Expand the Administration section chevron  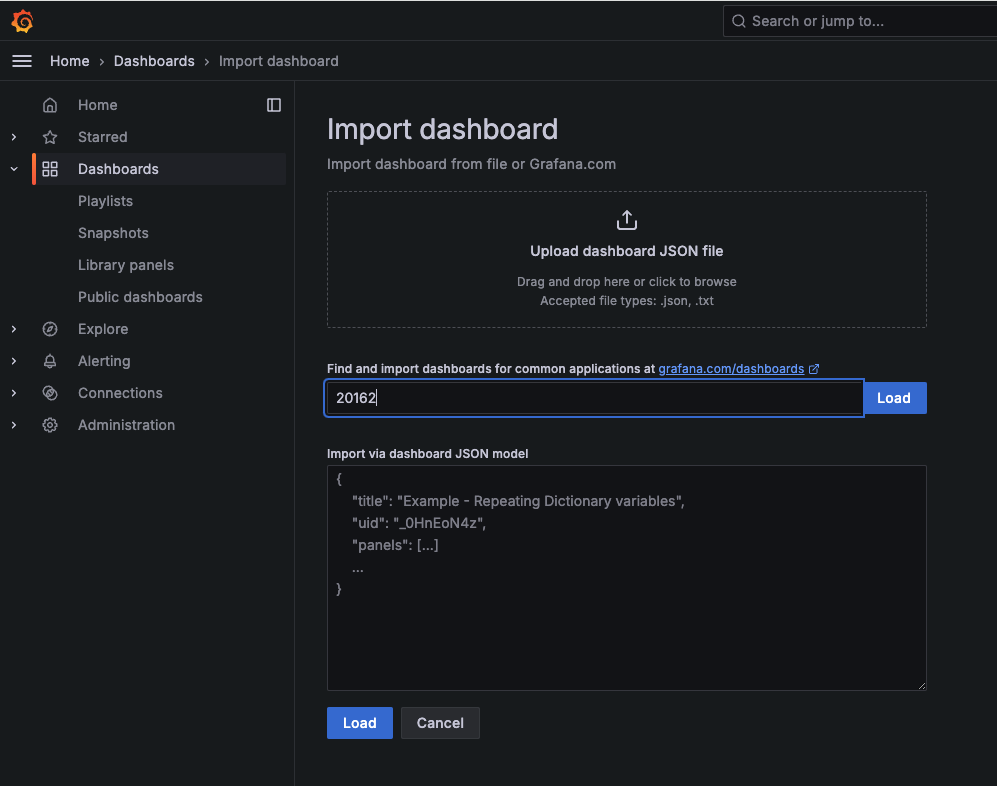[x=14, y=425]
